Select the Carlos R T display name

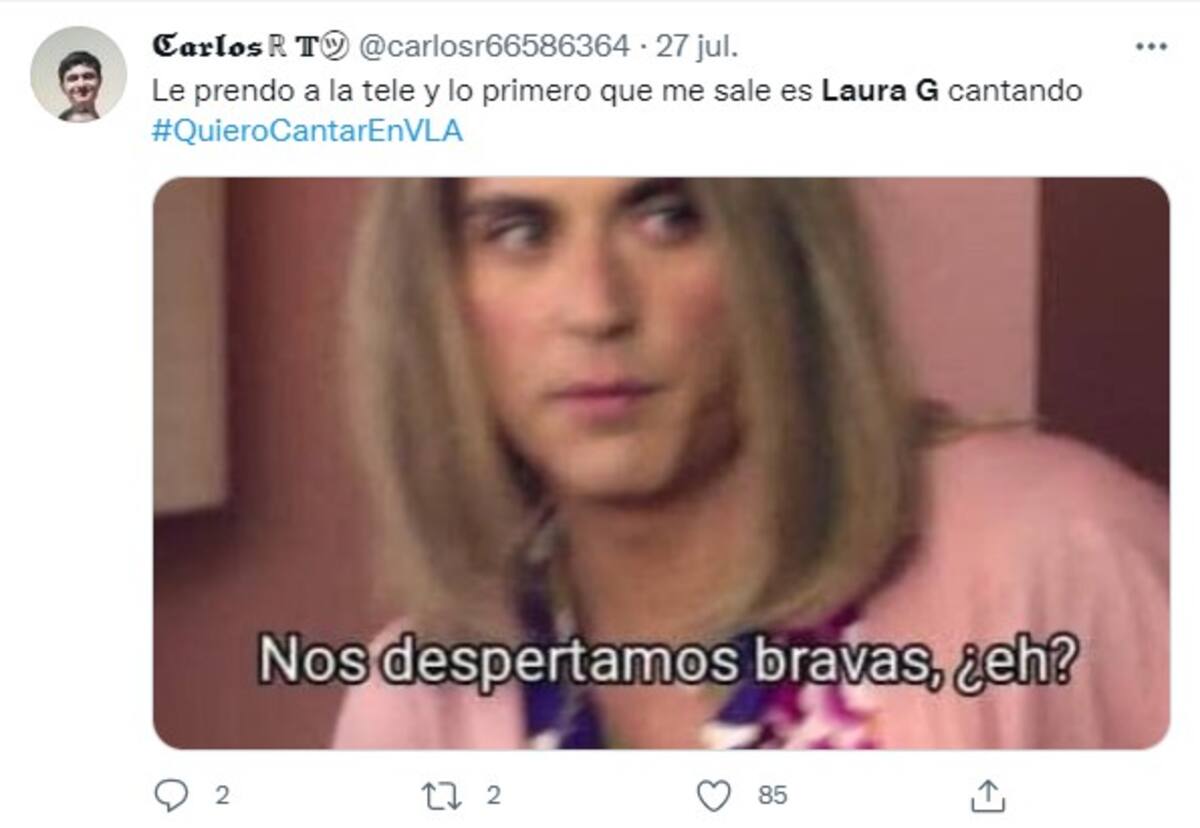[x=250, y=46]
